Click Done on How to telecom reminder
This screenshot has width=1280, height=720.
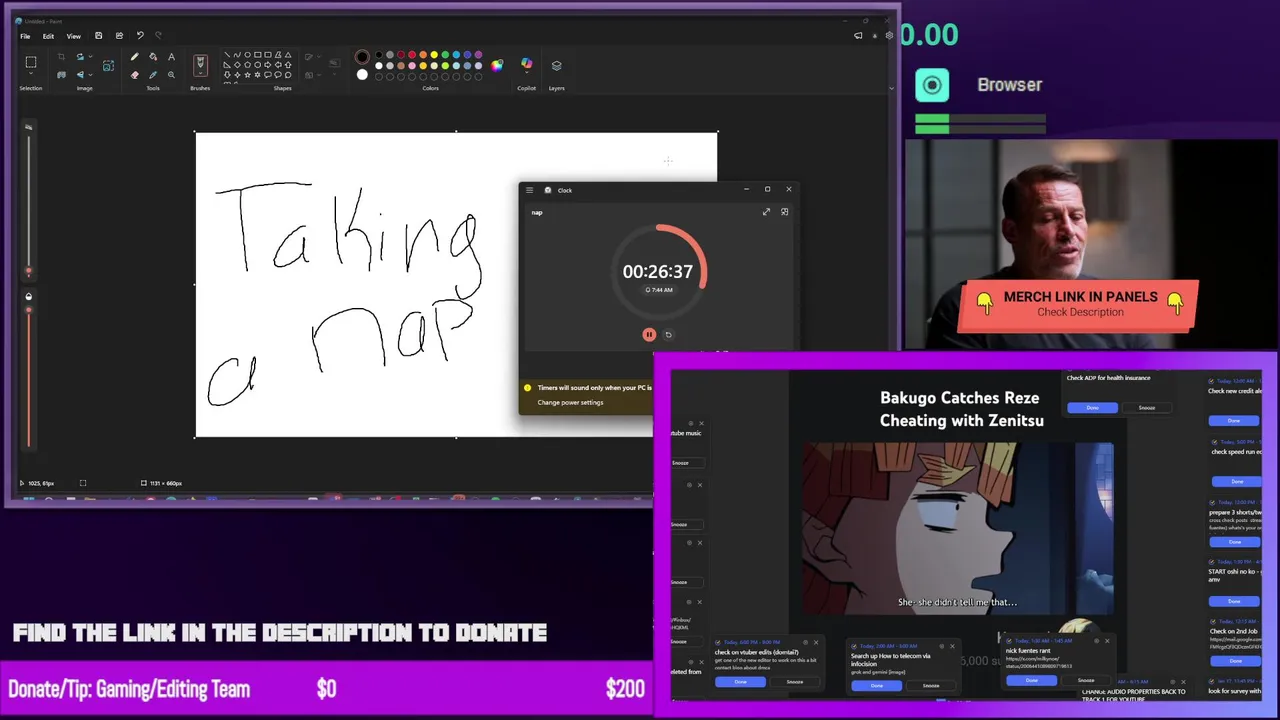tap(877, 685)
